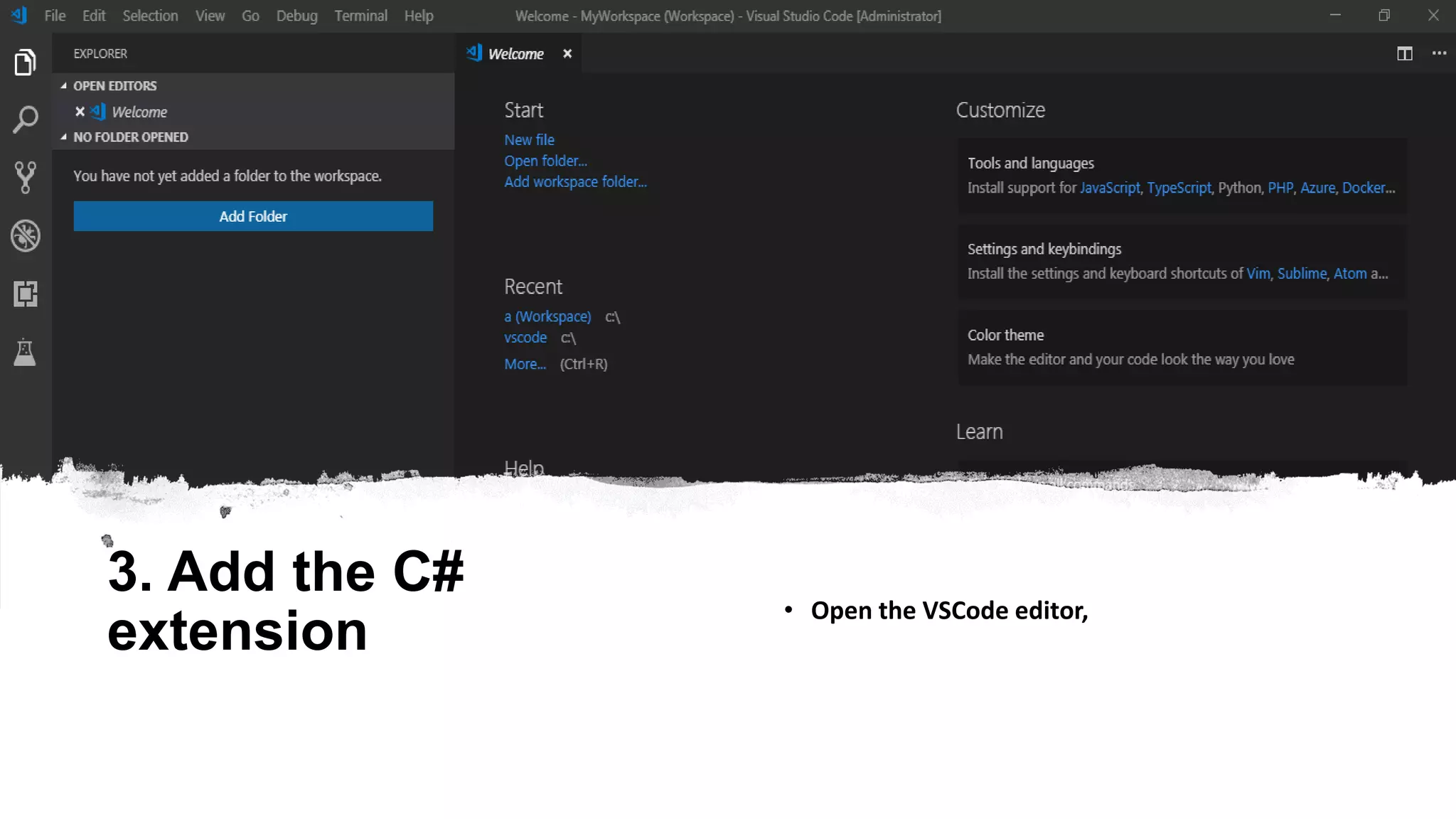Image resolution: width=1456 pixels, height=819 pixels.
Task: Click the Add Folder button
Action: (253, 216)
